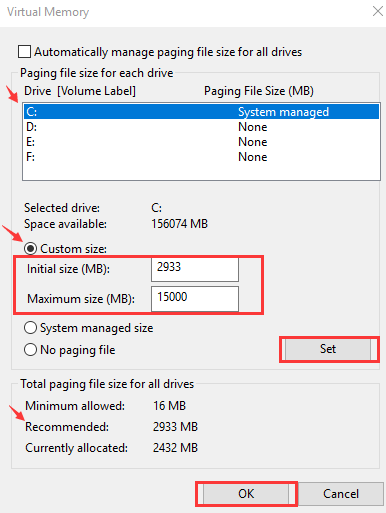Close the Virtual Memory dialog
Viewport: 386px width, 513px height.
pyautogui.click(x=377, y=11)
